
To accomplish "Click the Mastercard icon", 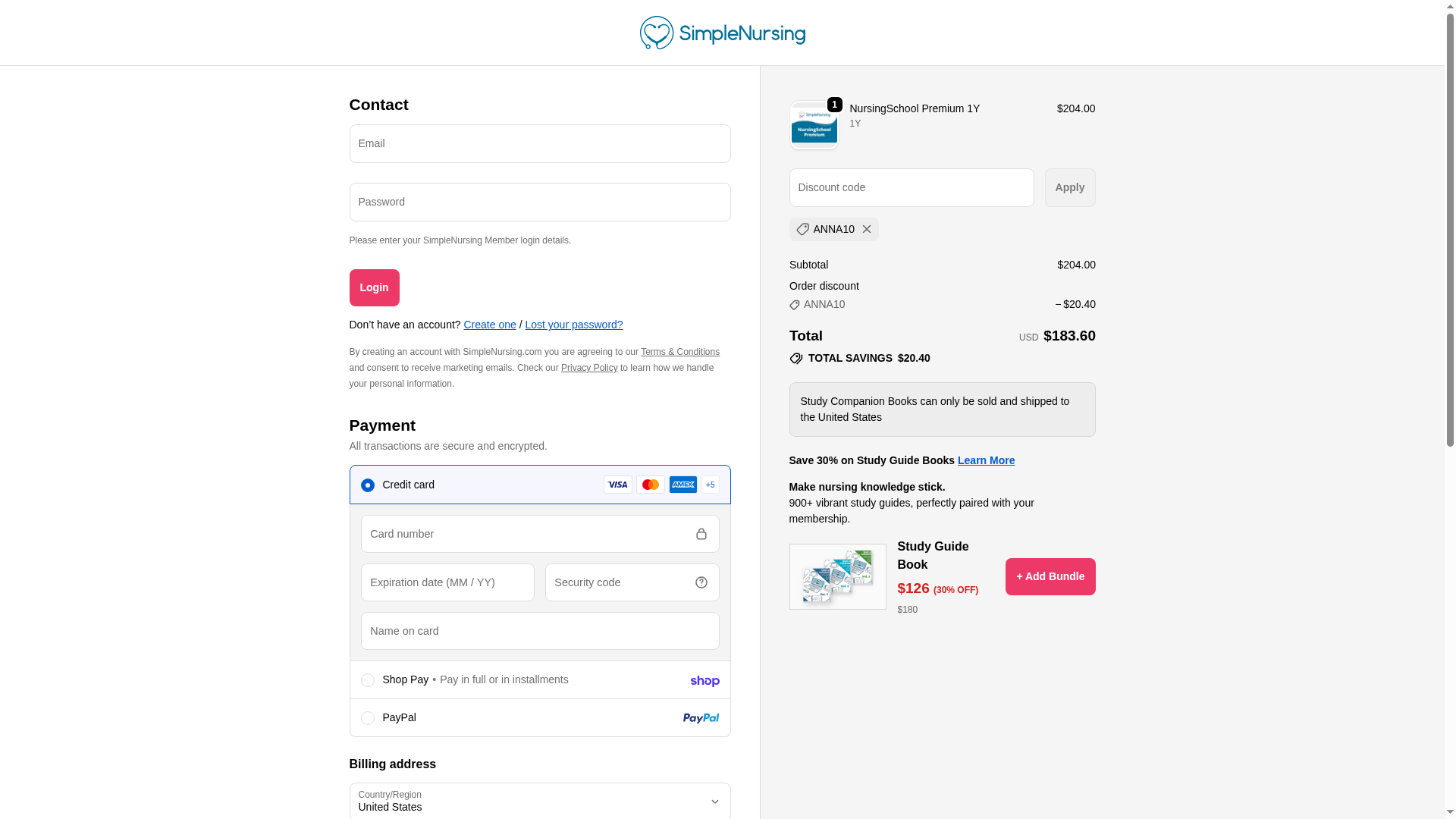I will coord(651,485).
